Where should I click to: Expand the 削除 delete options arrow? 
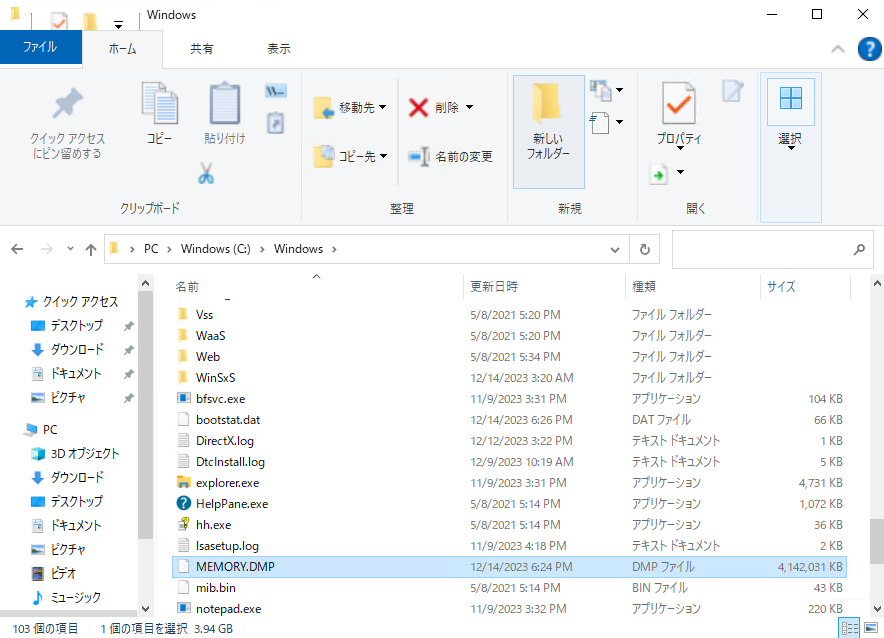pos(469,107)
